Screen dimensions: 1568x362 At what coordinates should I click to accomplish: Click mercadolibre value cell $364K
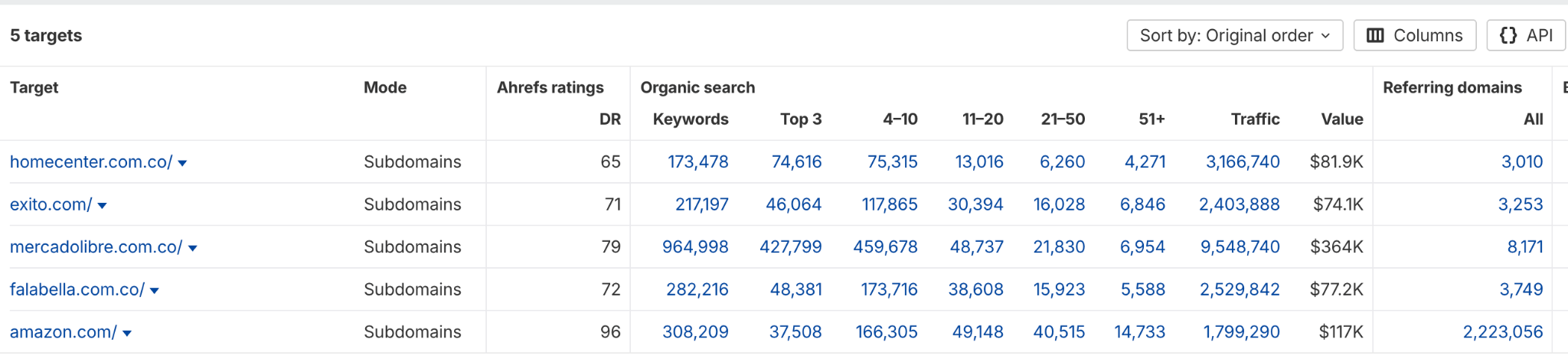click(x=1337, y=246)
